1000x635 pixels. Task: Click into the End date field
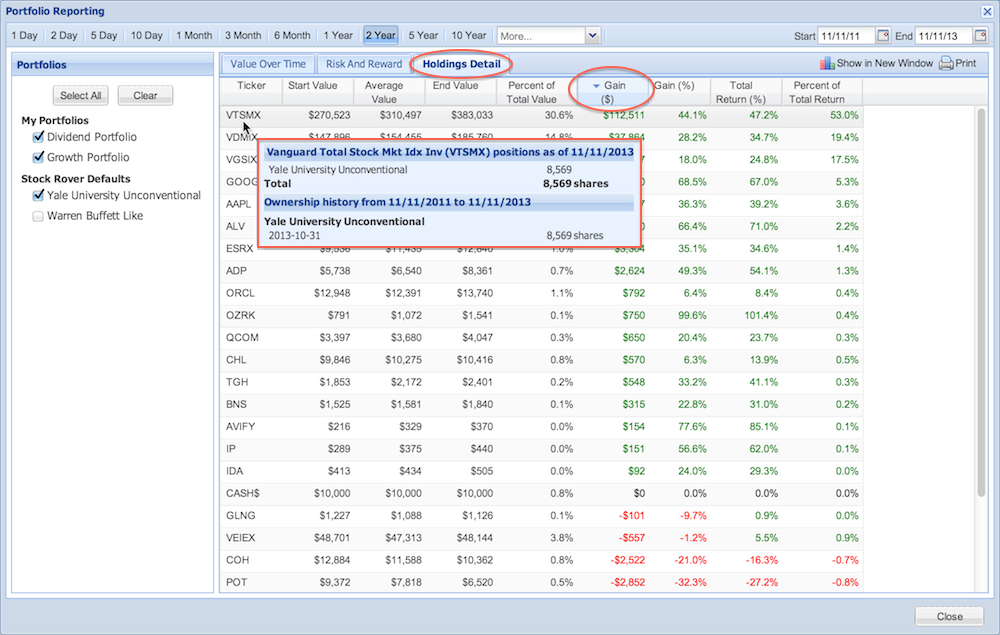[x=943, y=36]
